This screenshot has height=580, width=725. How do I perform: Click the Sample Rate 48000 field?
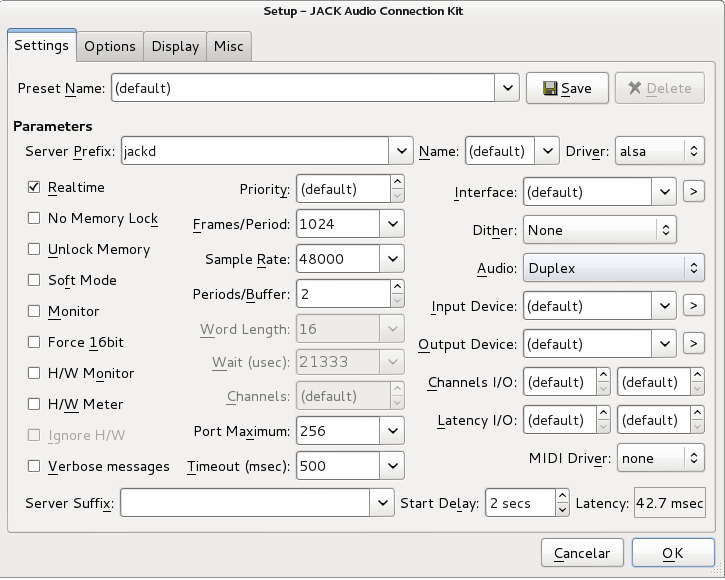point(338,259)
